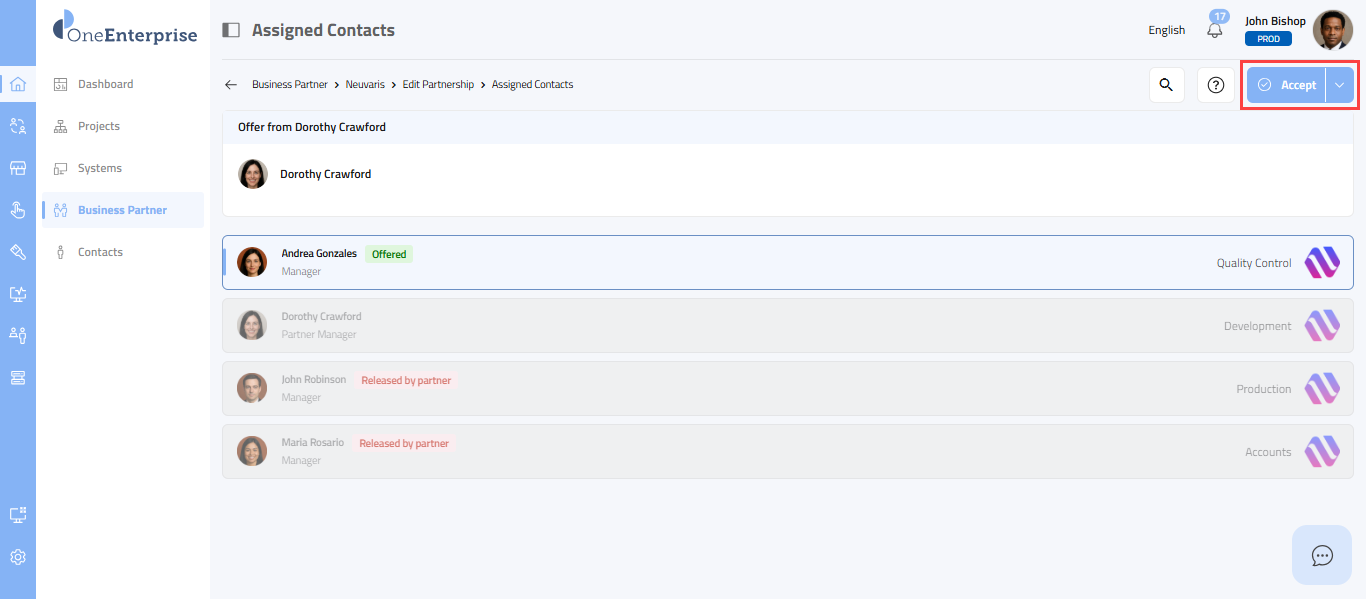Open the English language selector
Screen dimensions: 1366x599
[1166, 30]
